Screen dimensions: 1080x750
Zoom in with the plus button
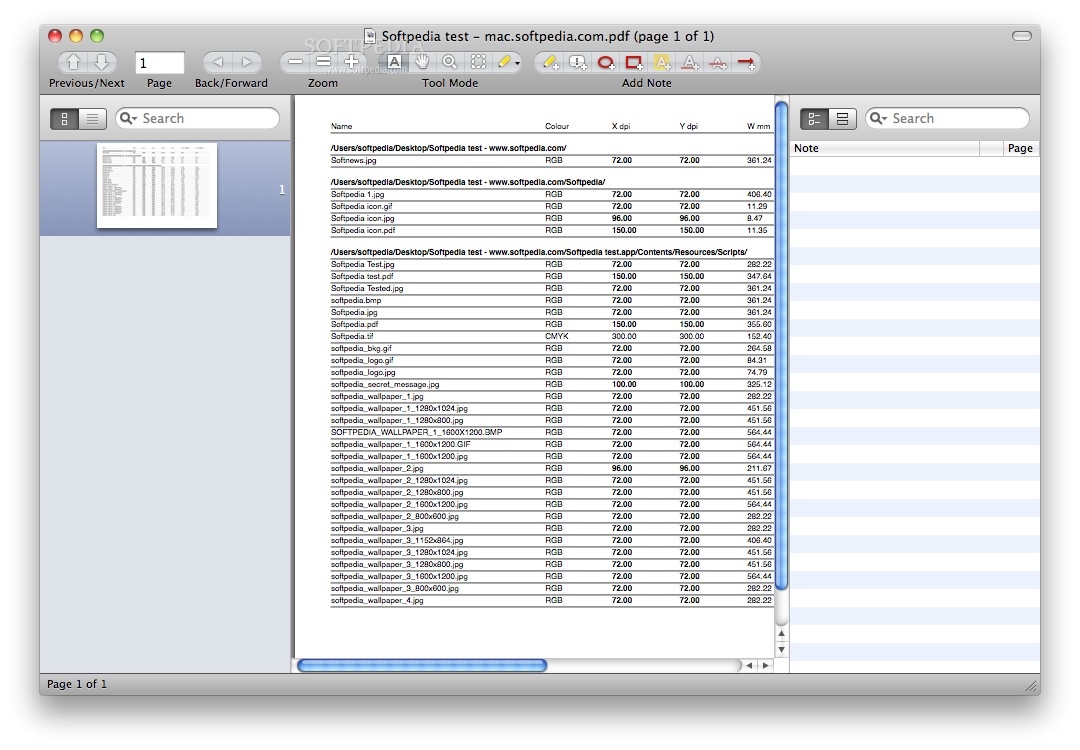click(351, 62)
